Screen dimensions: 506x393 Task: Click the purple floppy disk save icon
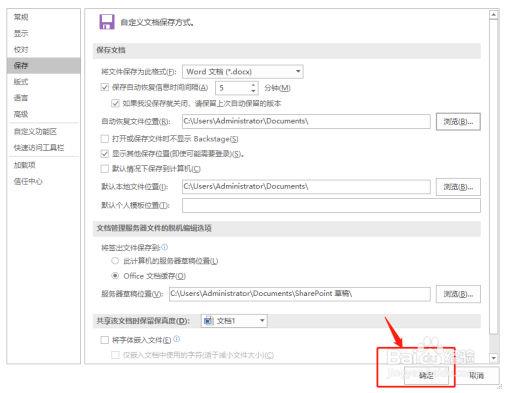(107, 22)
